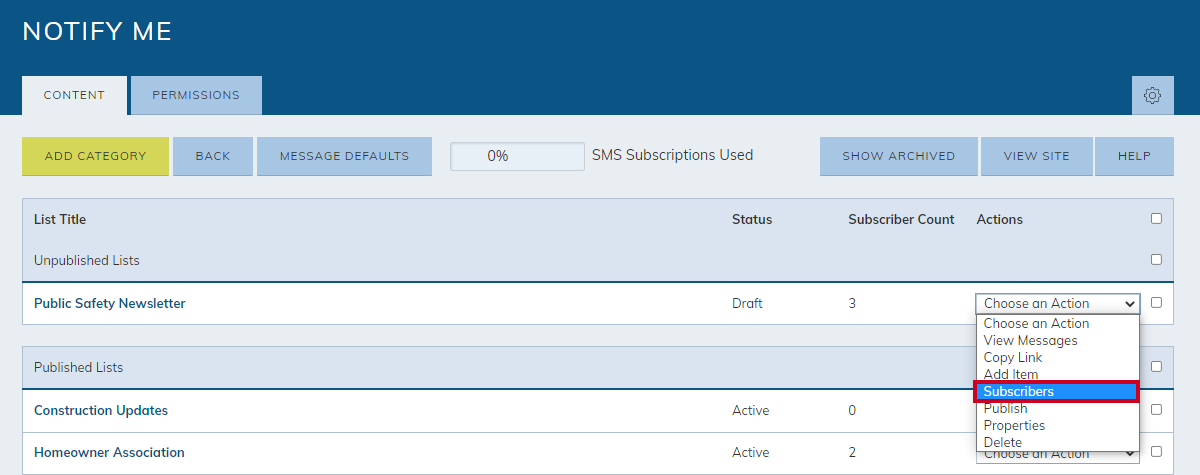Screen dimensions: 1200x475
Task: Click the Draft status of Public Safety Newsletter
Action: tap(747, 303)
